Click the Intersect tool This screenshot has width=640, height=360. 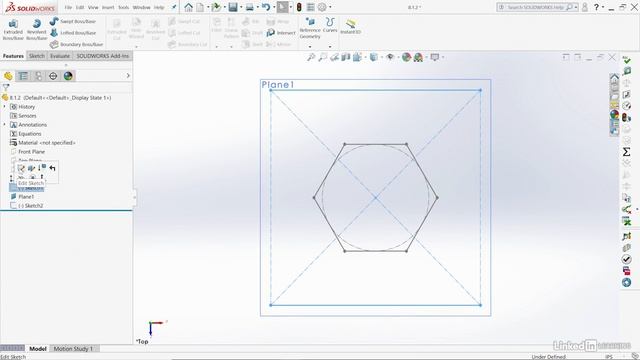tap(281, 33)
